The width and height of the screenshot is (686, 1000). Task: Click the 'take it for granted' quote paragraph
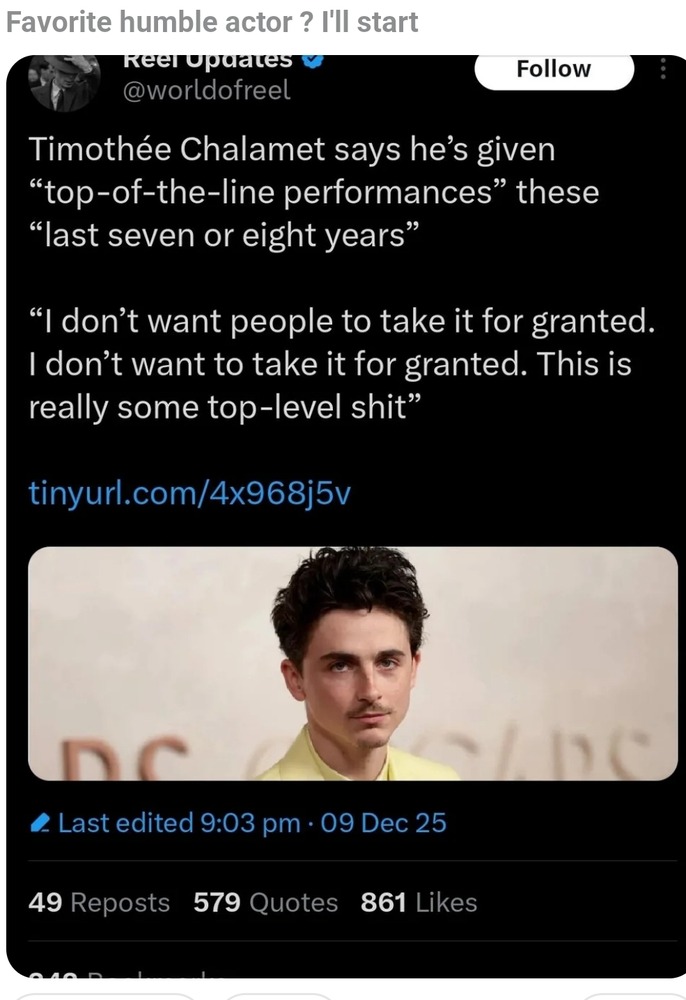(x=340, y=364)
